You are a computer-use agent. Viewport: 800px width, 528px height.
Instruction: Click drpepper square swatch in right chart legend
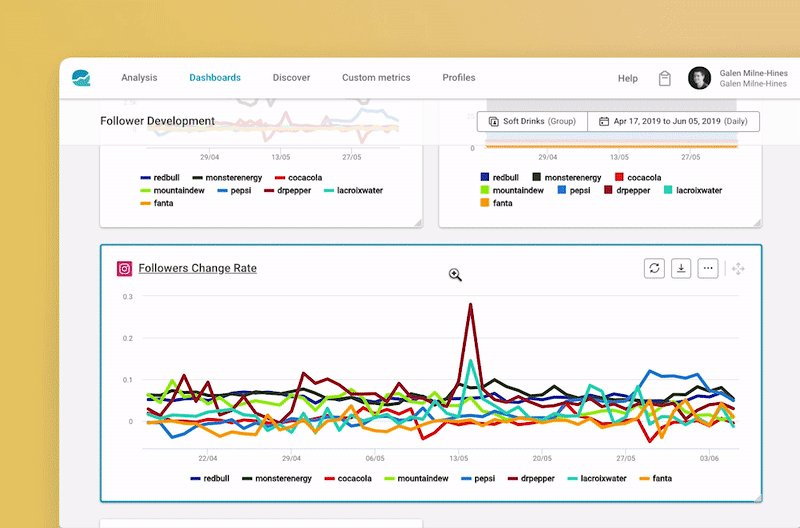click(608, 190)
